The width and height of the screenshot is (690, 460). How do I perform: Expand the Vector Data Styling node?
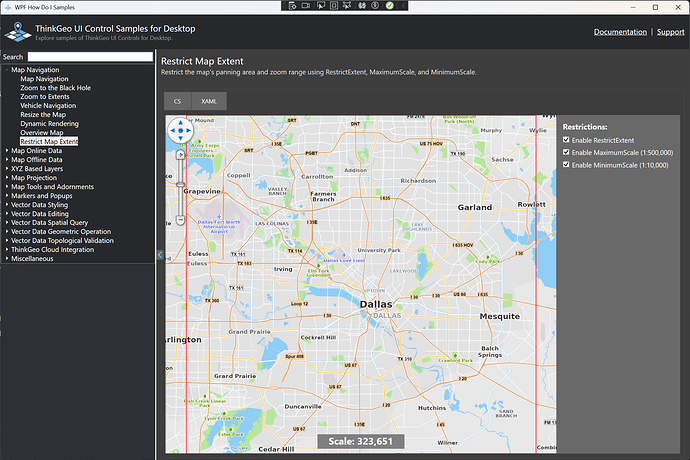[6, 205]
